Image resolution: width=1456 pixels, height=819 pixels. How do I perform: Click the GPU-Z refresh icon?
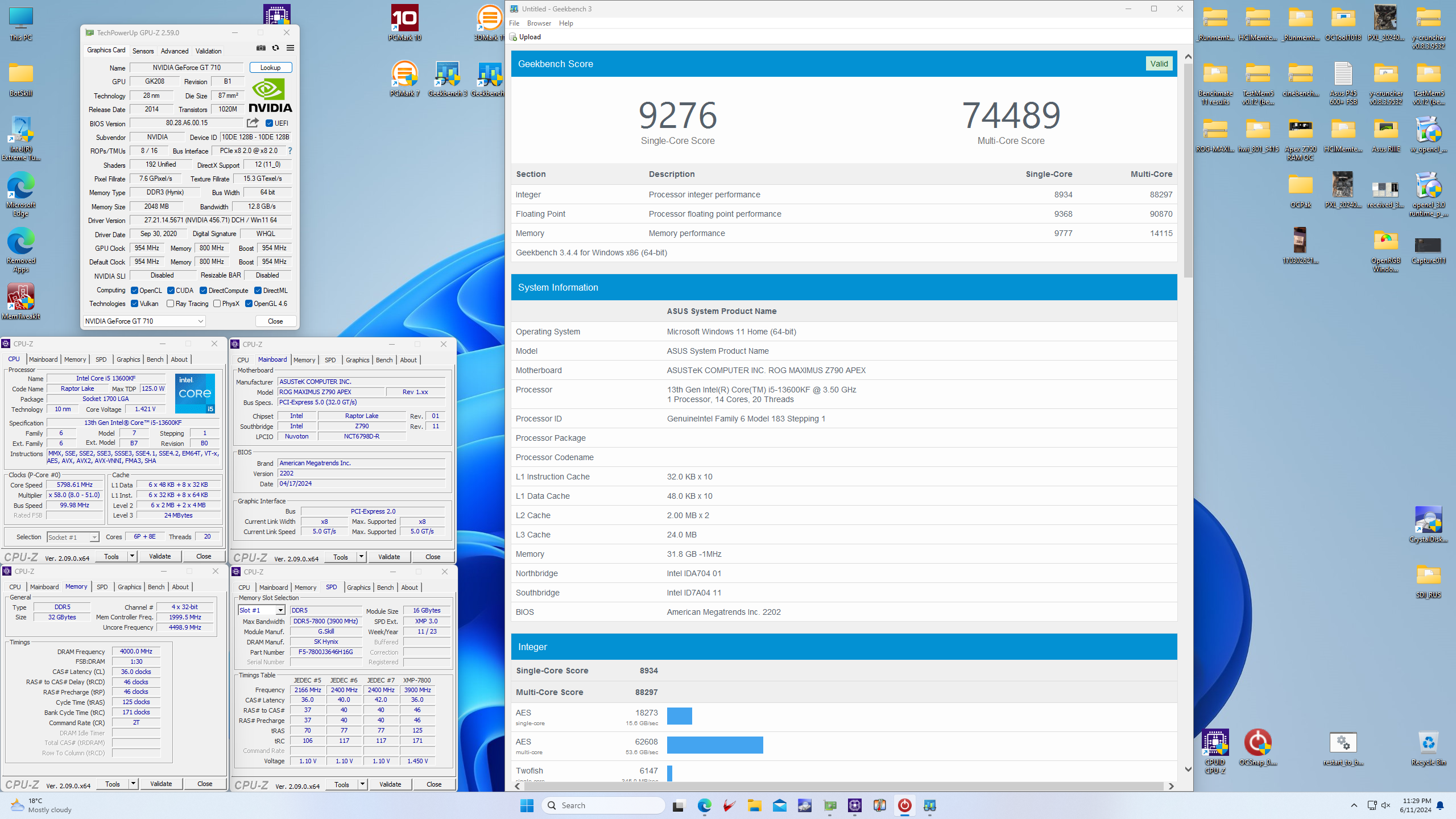click(x=276, y=48)
